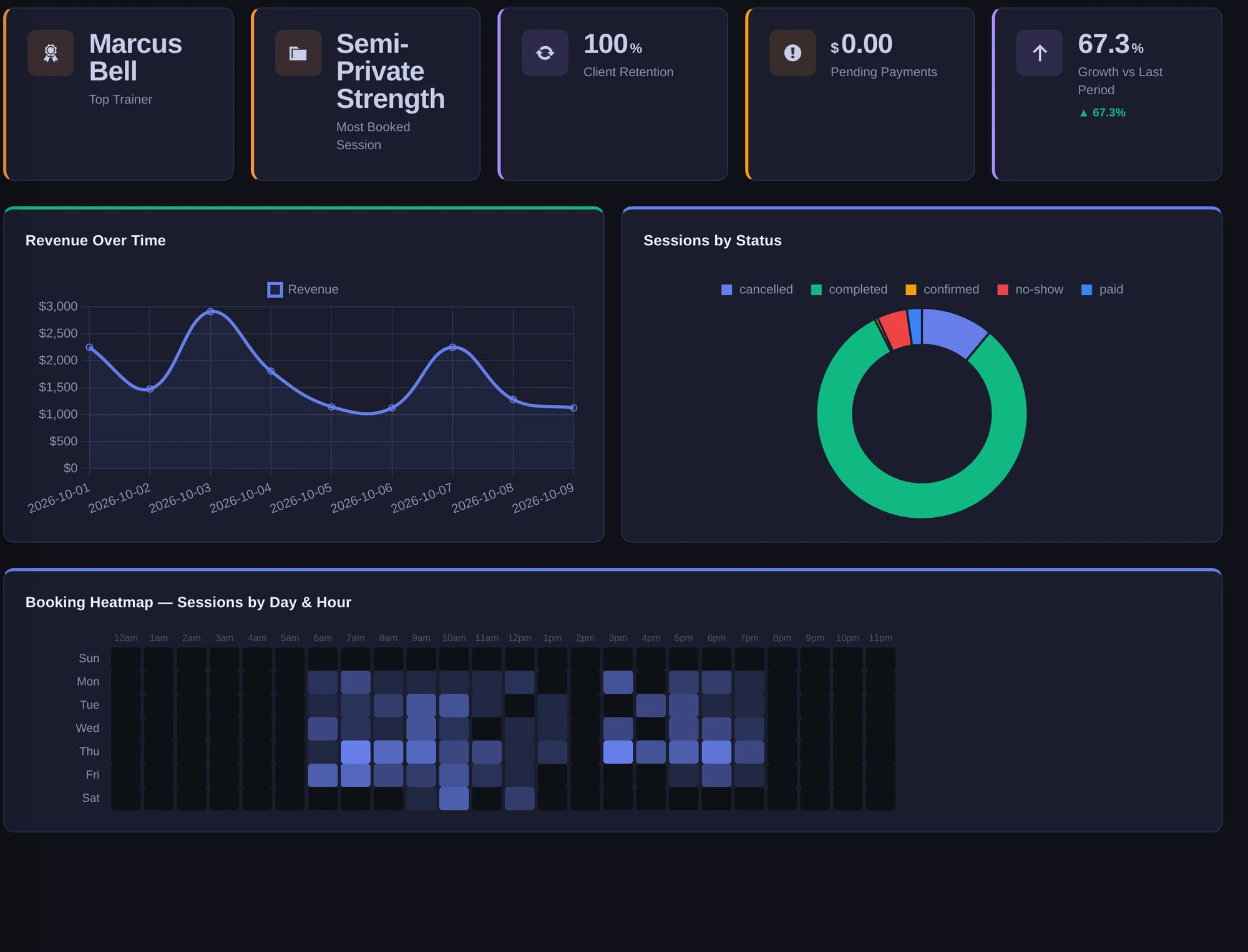Toggle the completed legend entry
The image size is (1248, 952).
(849, 289)
